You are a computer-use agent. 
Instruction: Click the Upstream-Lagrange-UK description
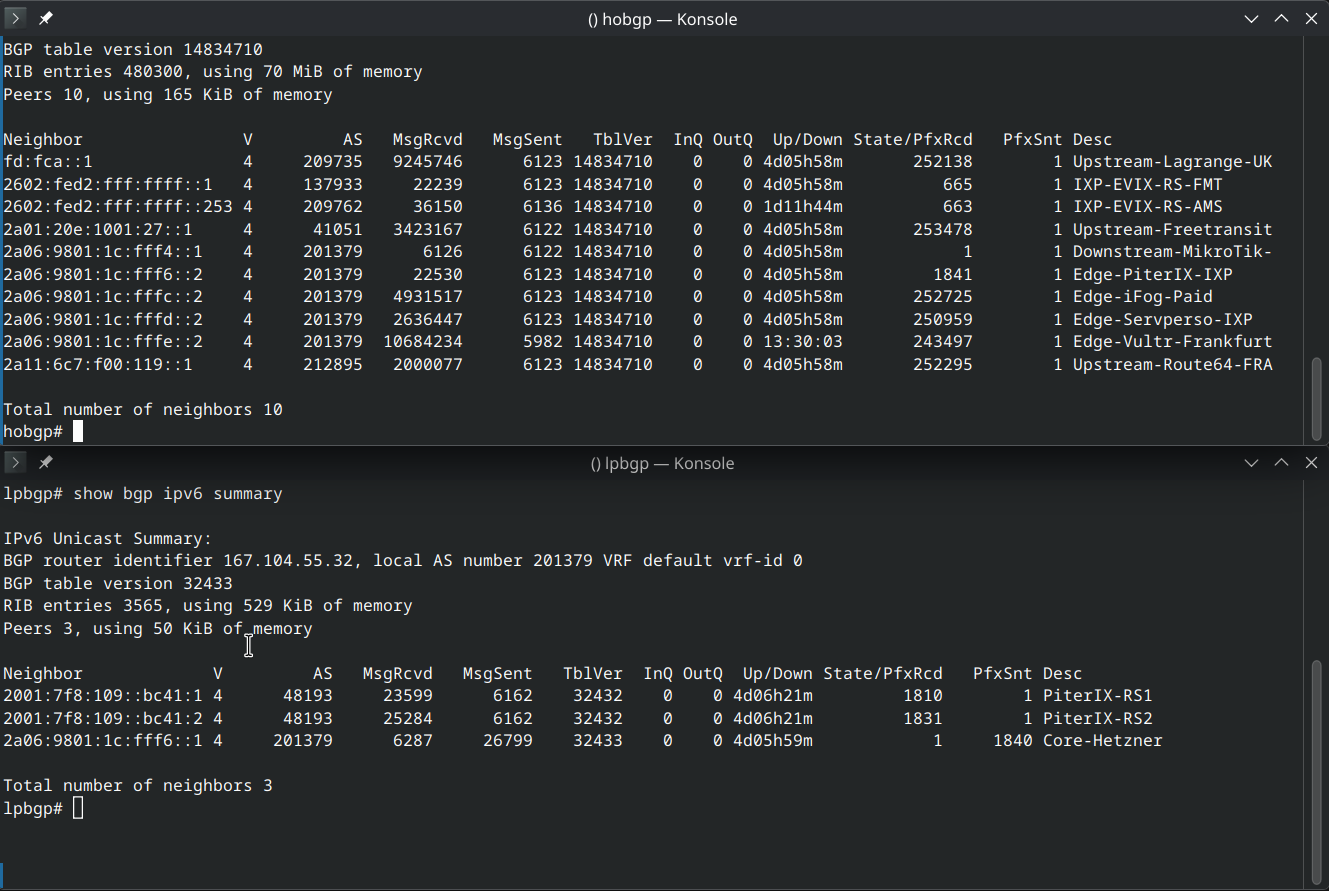[x=1173, y=162]
